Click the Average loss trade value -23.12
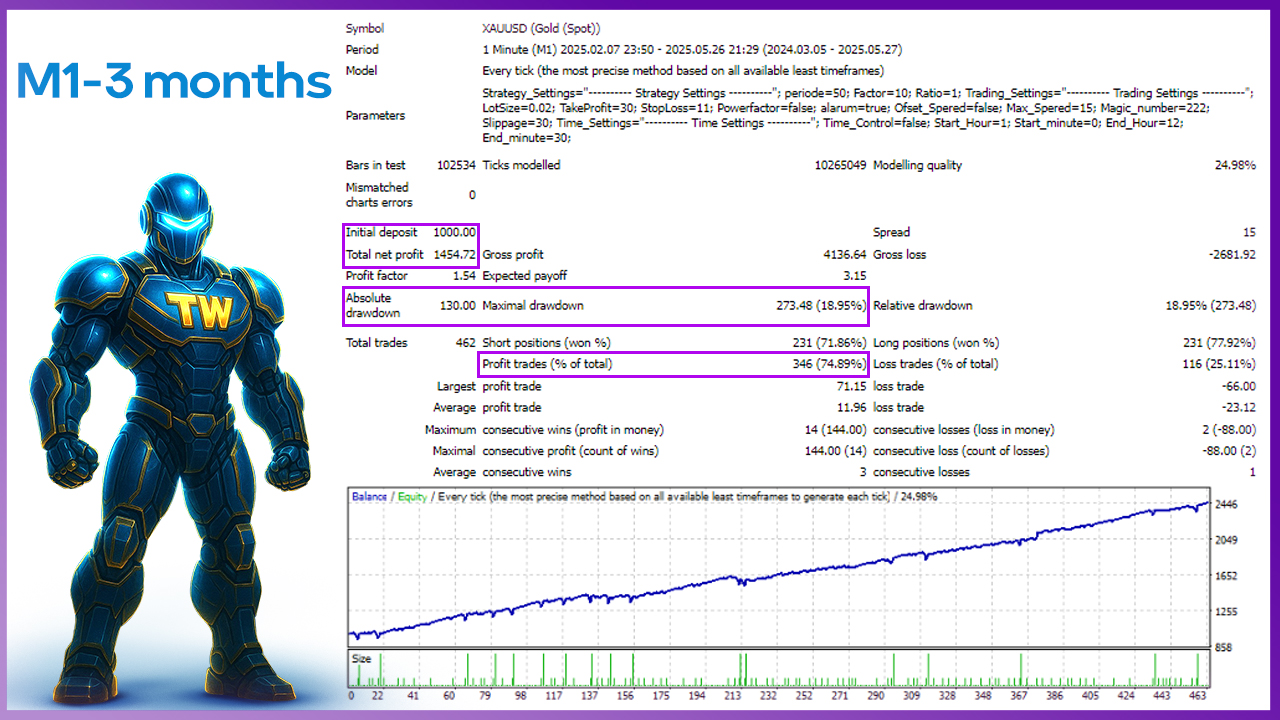 pos(1238,408)
